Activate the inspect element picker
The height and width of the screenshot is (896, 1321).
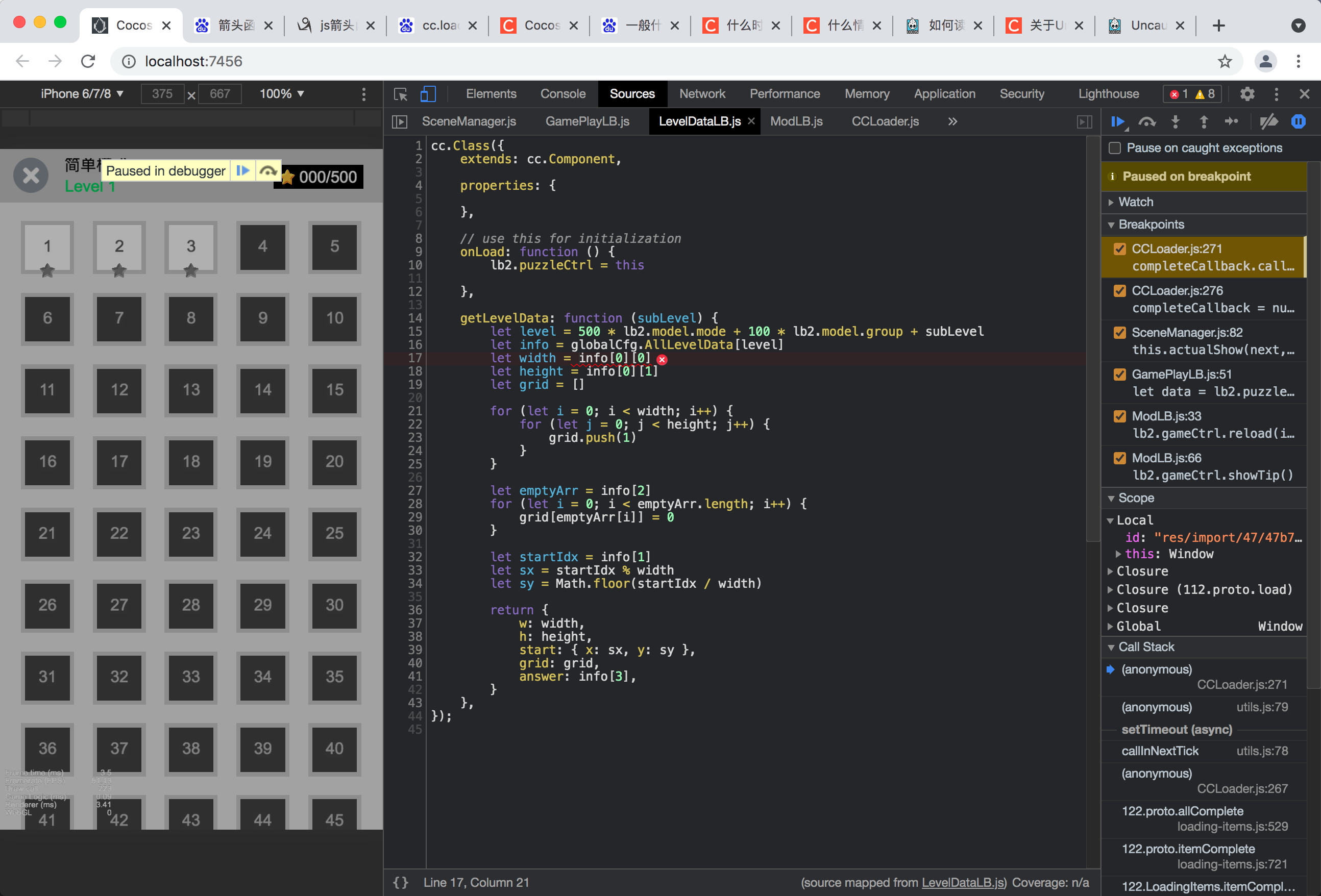click(x=401, y=94)
